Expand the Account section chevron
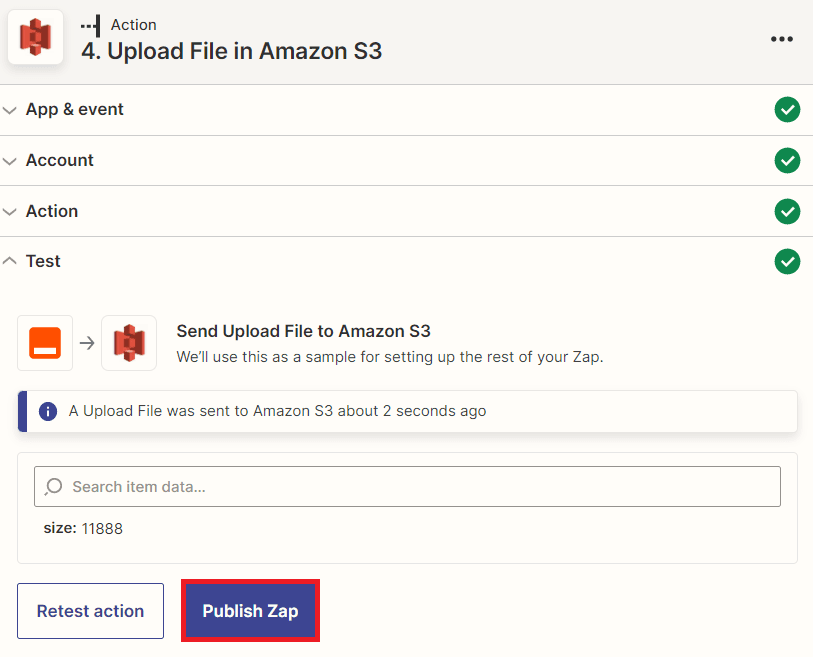 coord(10,161)
